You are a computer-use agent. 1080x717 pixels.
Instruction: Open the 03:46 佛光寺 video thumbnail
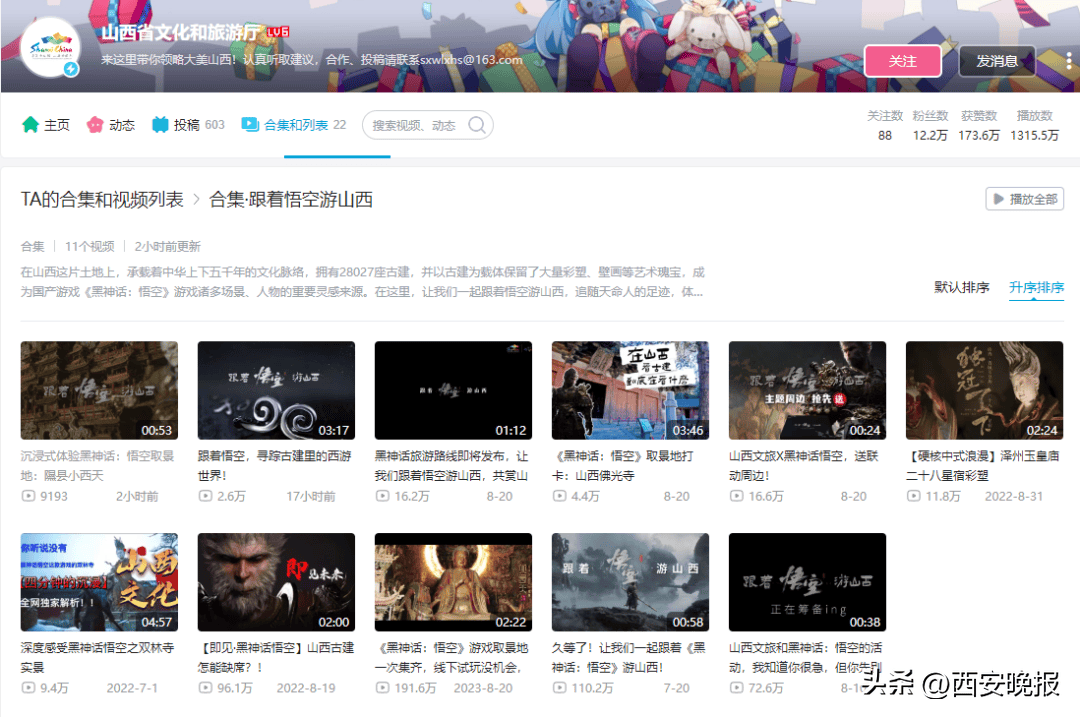[630, 391]
